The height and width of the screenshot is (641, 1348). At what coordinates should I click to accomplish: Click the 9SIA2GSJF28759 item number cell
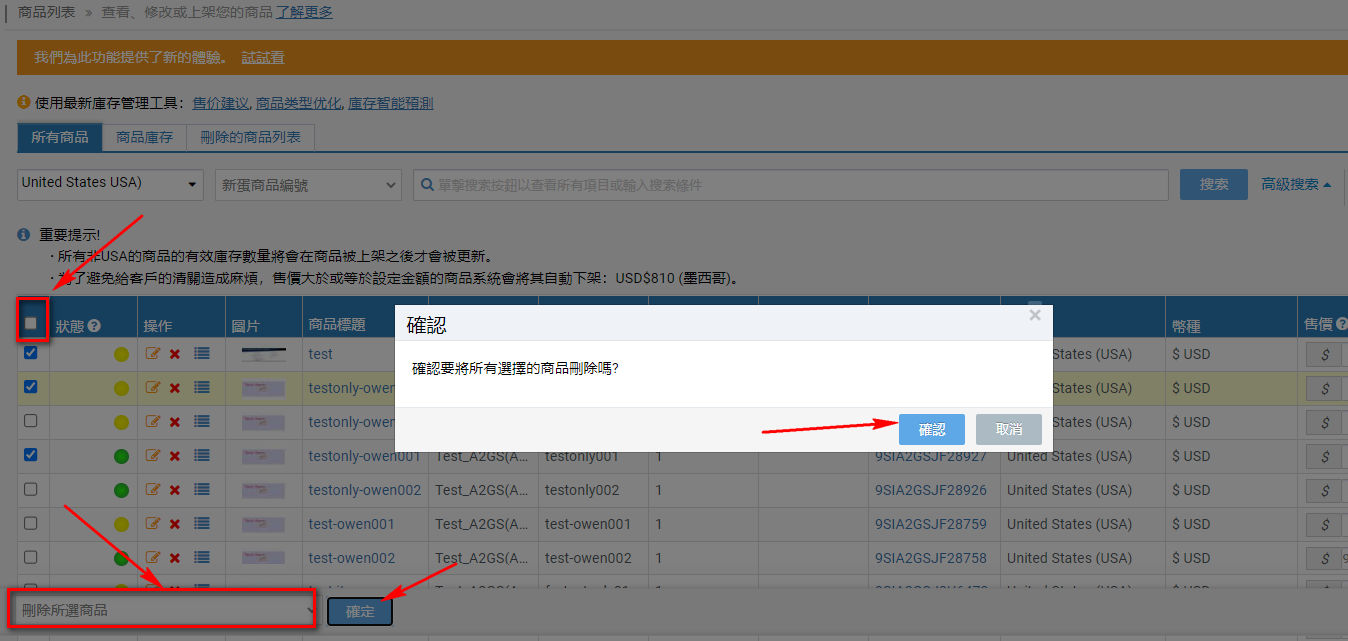pos(931,524)
